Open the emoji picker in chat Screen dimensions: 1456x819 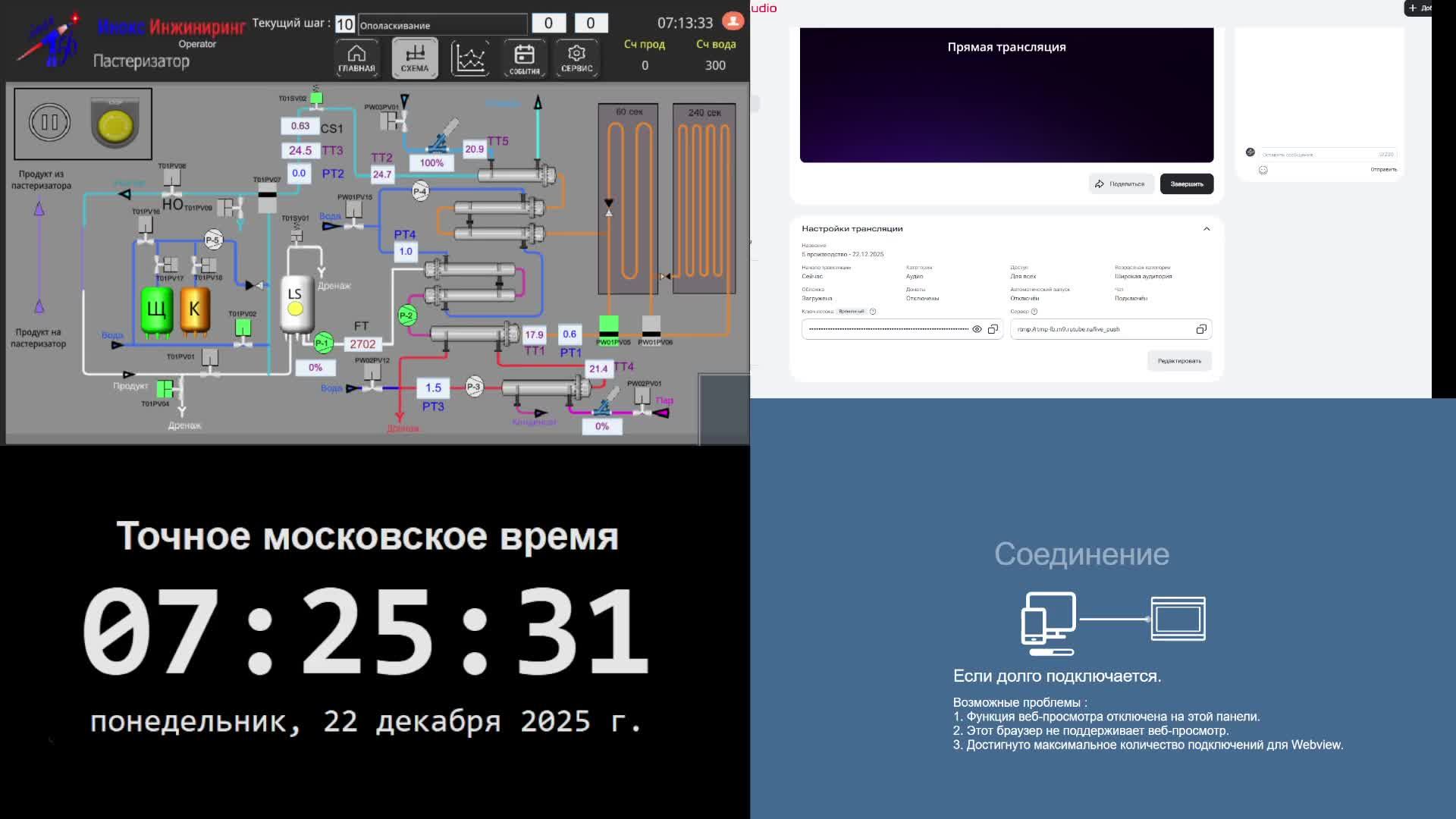point(1263,170)
